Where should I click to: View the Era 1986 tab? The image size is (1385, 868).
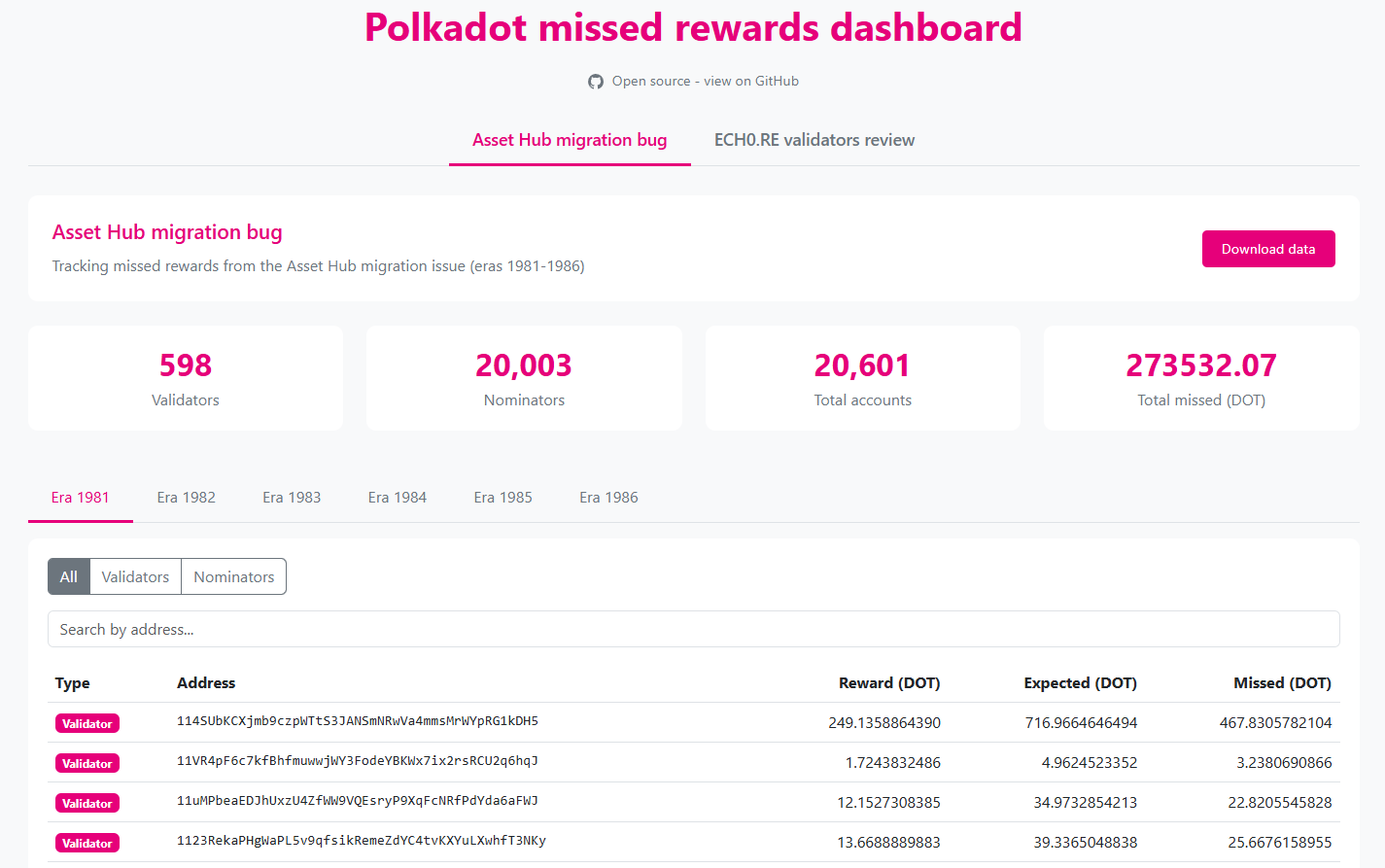(x=608, y=498)
